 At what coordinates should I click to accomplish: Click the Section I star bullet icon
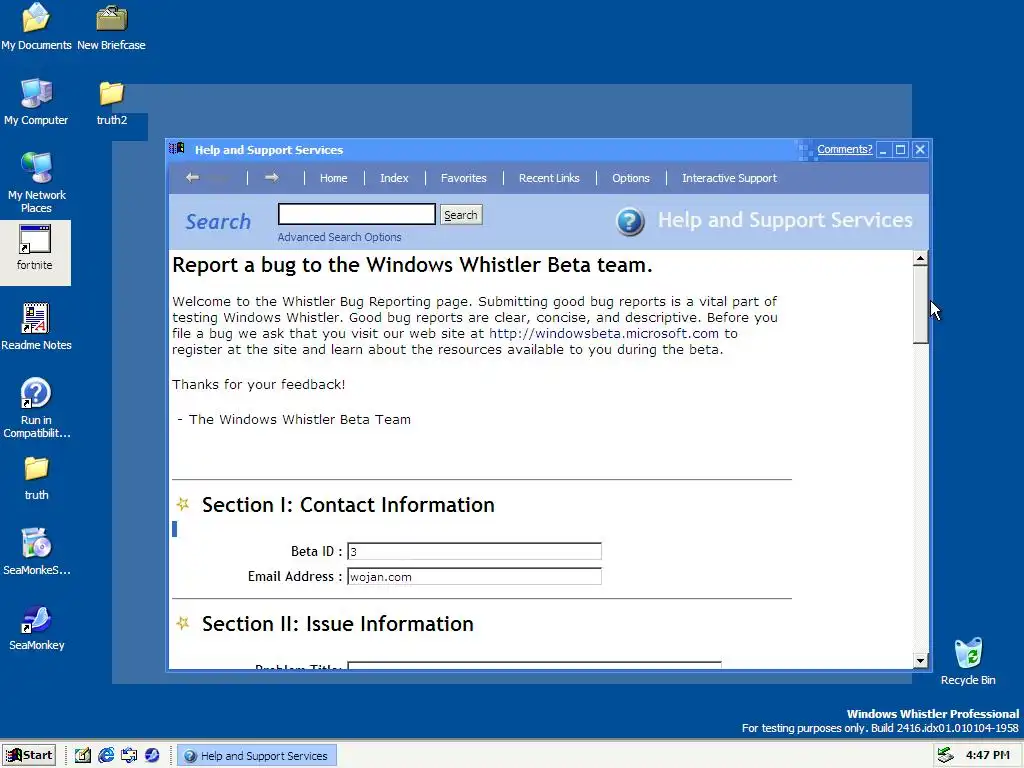pyautogui.click(x=183, y=504)
